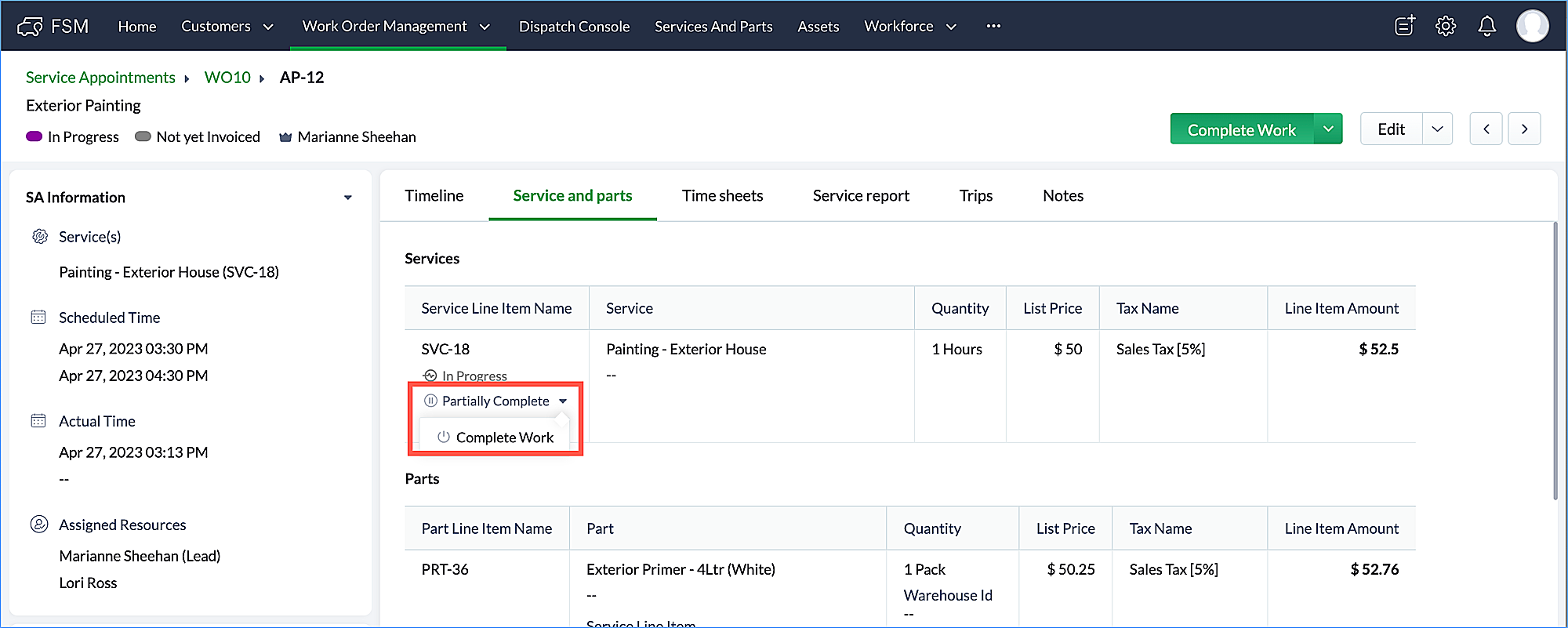Select Complete Work from the status menu

(504, 437)
